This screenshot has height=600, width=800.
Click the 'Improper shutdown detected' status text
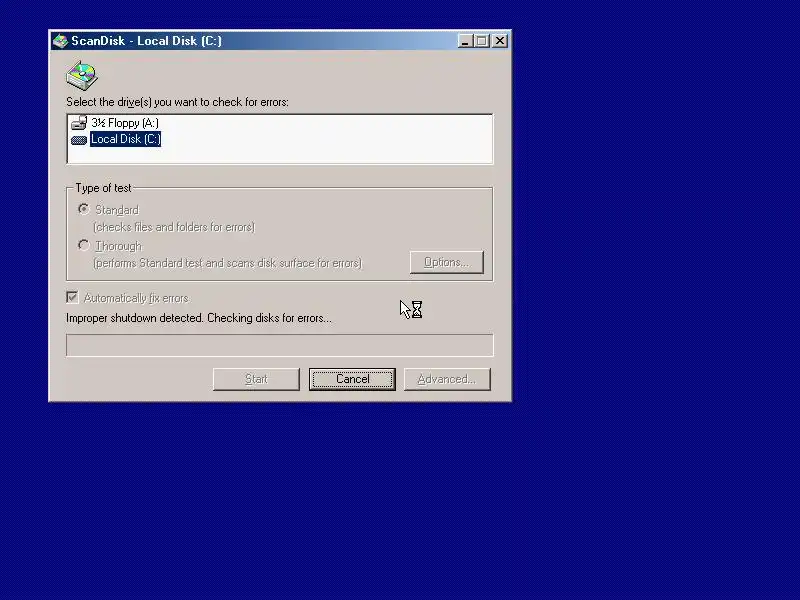[x=199, y=318]
